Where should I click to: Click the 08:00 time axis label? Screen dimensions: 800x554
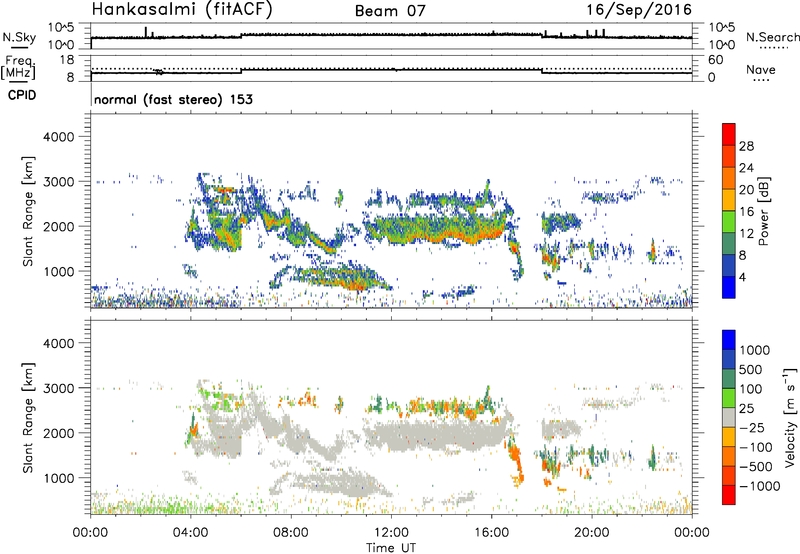tap(291, 533)
